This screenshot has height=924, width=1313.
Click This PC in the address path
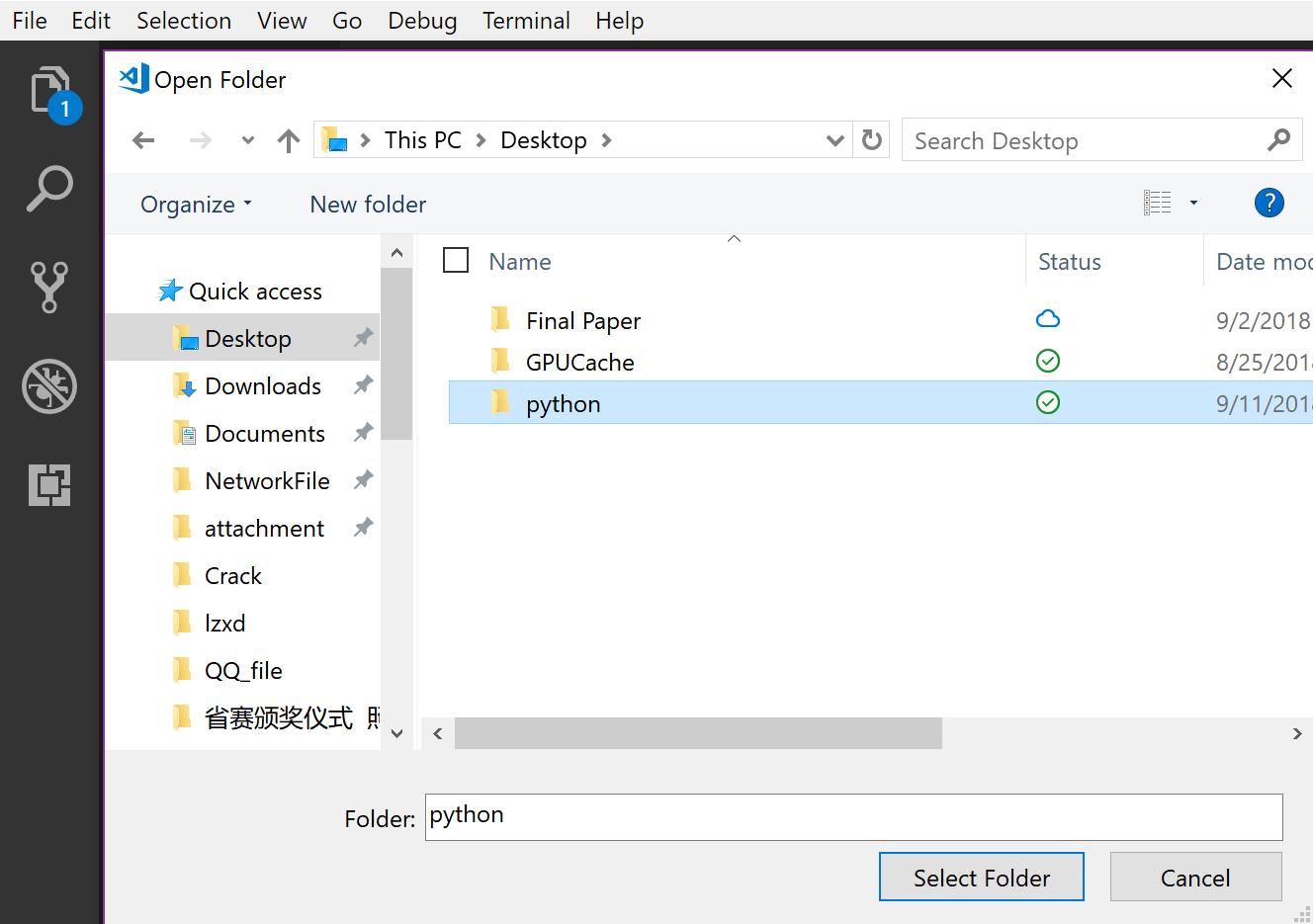point(423,140)
